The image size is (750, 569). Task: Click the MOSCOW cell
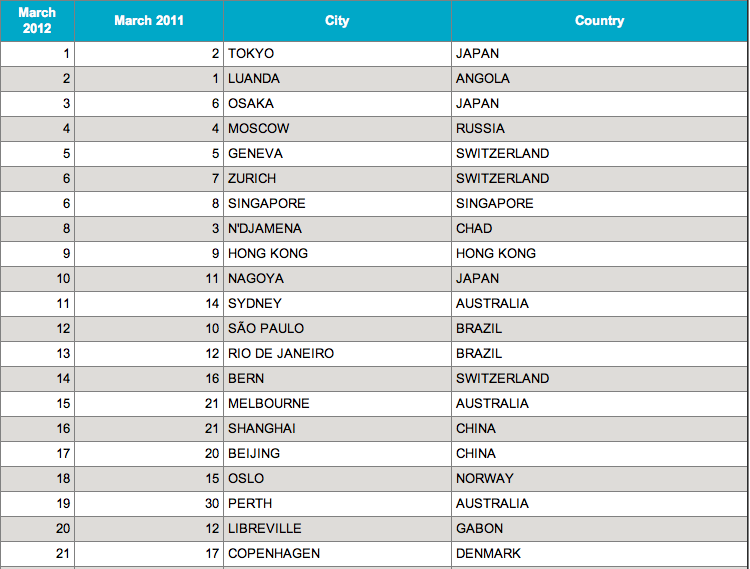tap(337, 129)
